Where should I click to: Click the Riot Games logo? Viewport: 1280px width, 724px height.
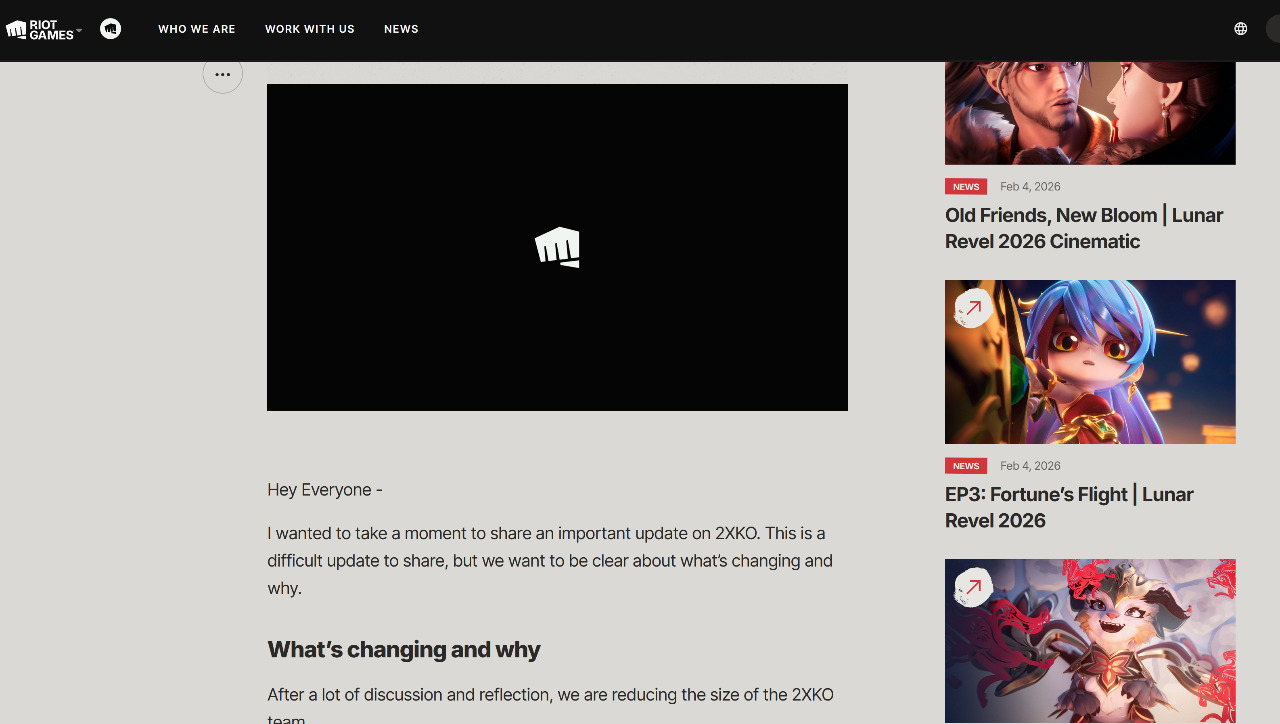click(40, 29)
